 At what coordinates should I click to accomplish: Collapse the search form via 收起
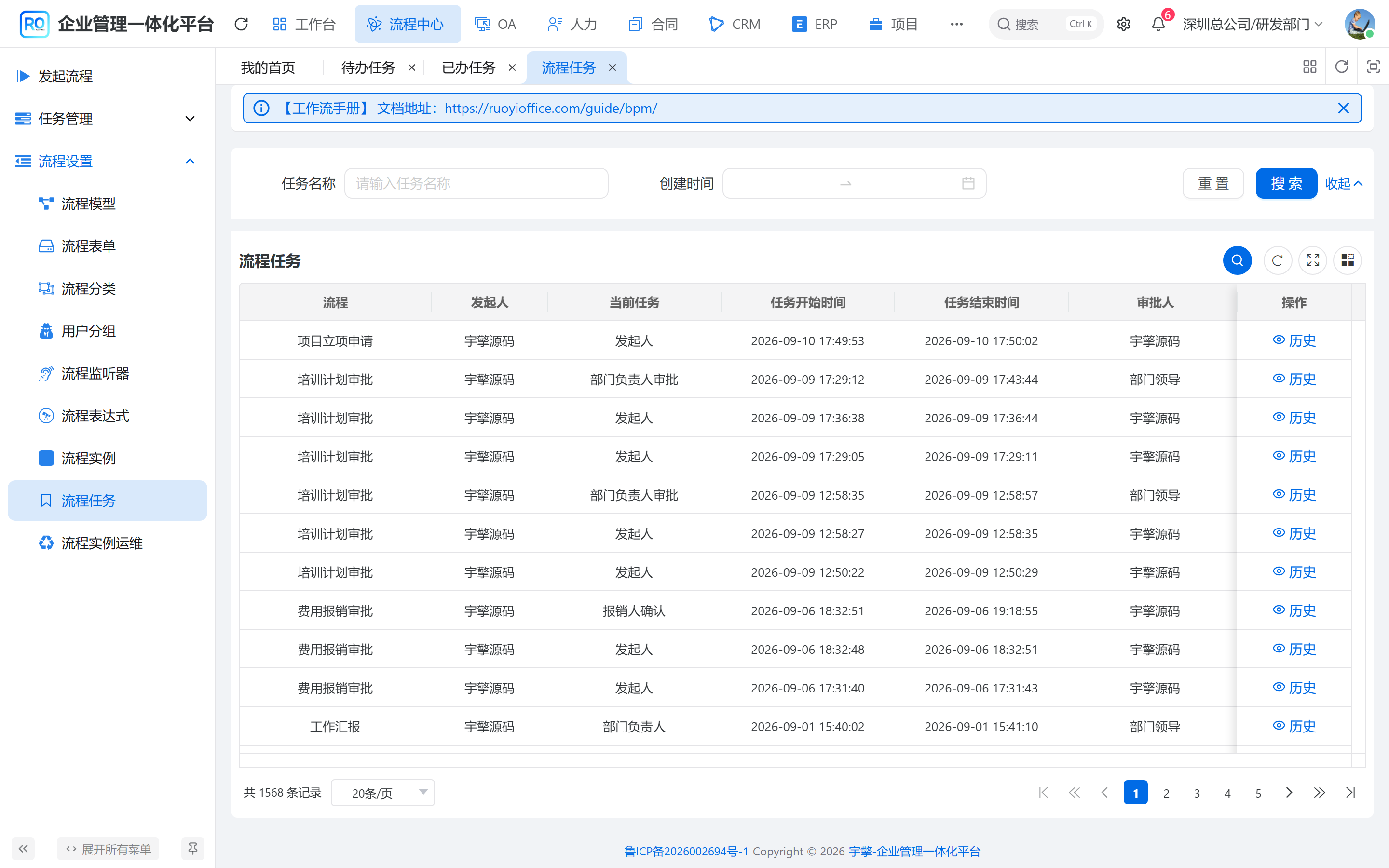(1343, 184)
